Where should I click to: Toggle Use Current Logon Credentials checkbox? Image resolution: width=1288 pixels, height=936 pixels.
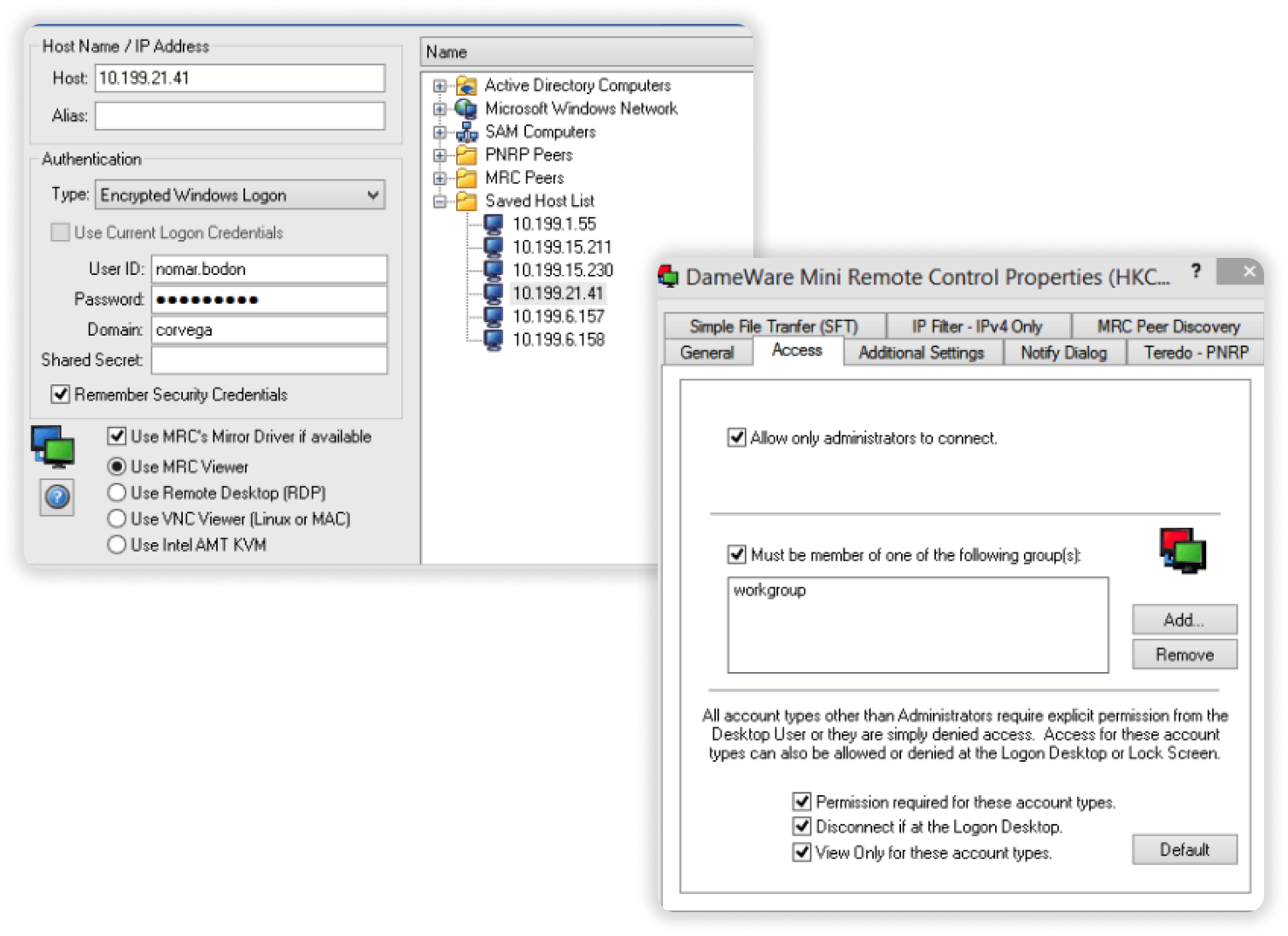tap(61, 232)
